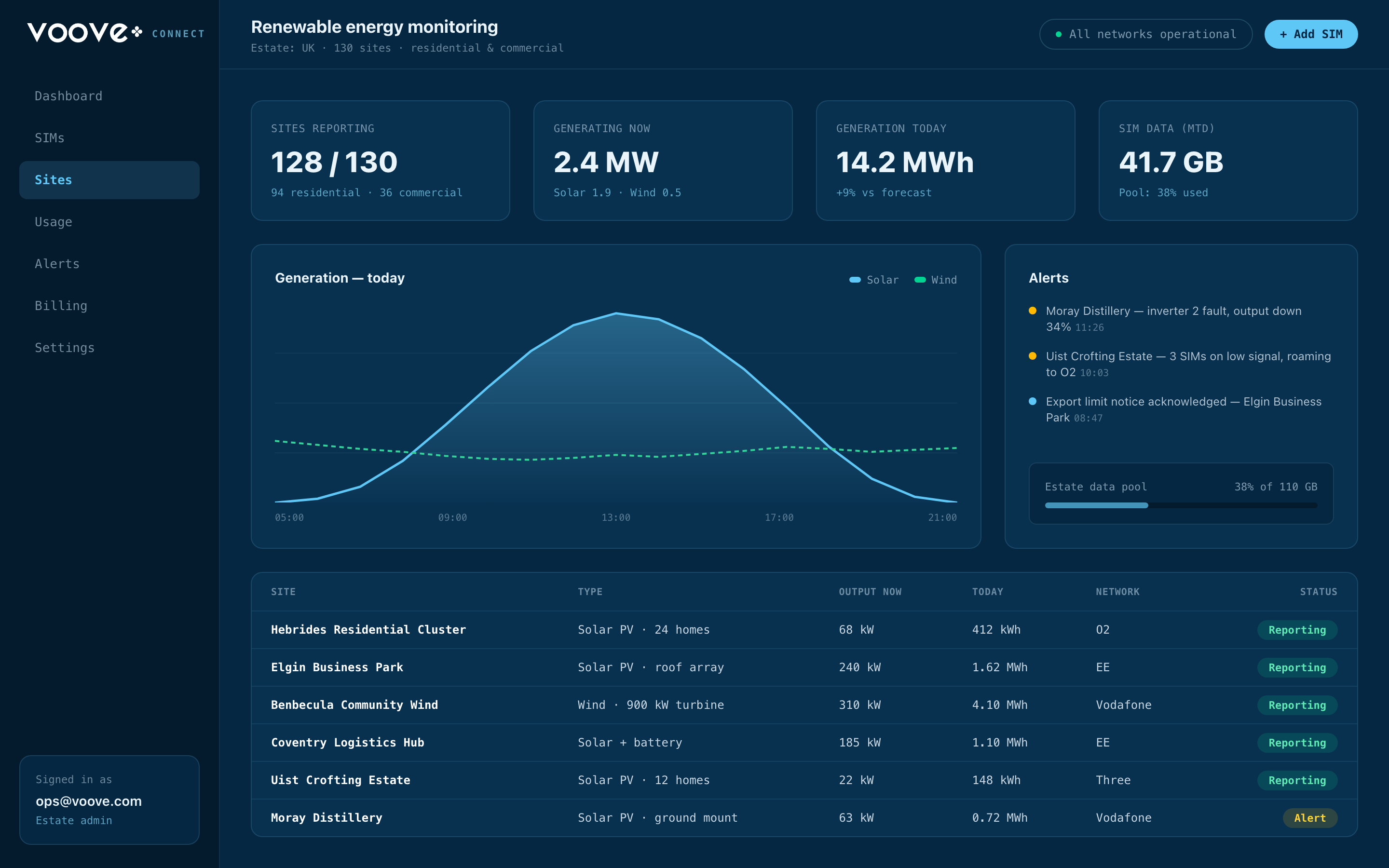The width and height of the screenshot is (1389, 868).
Task: Select Benbecula Community Wind site
Action: pyautogui.click(x=804, y=705)
